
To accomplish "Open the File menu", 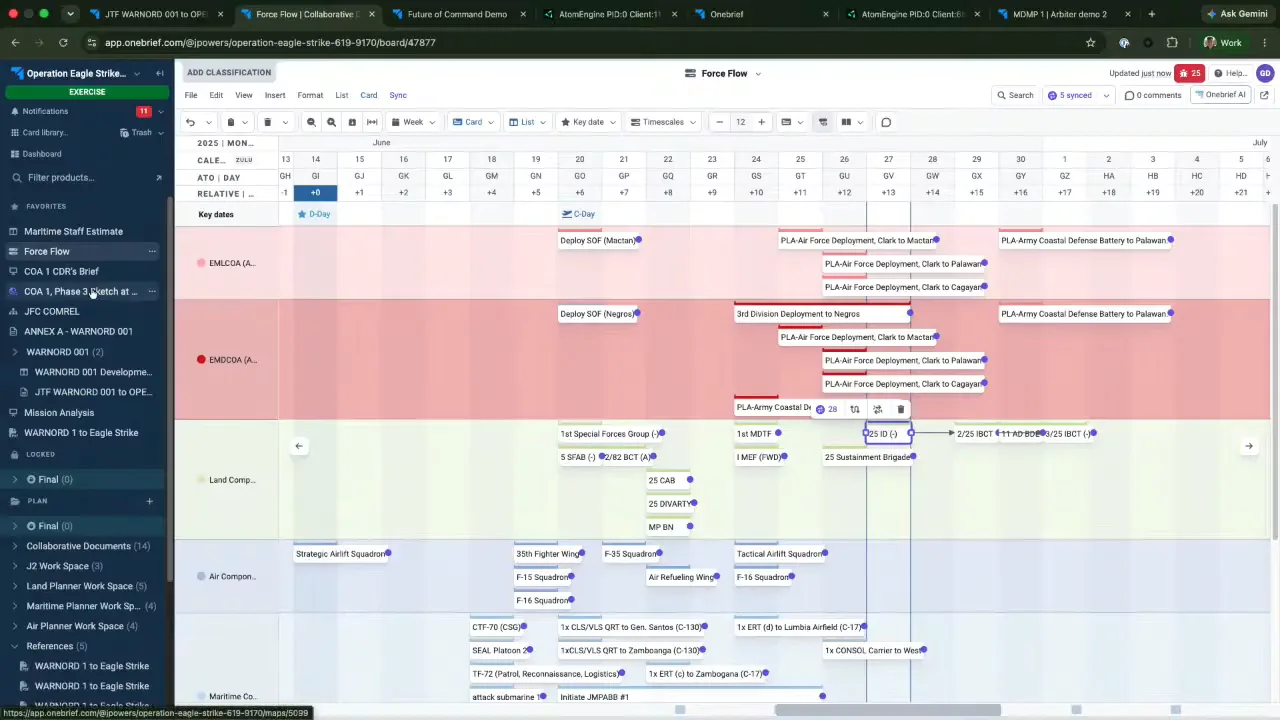I will pos(191,95).
